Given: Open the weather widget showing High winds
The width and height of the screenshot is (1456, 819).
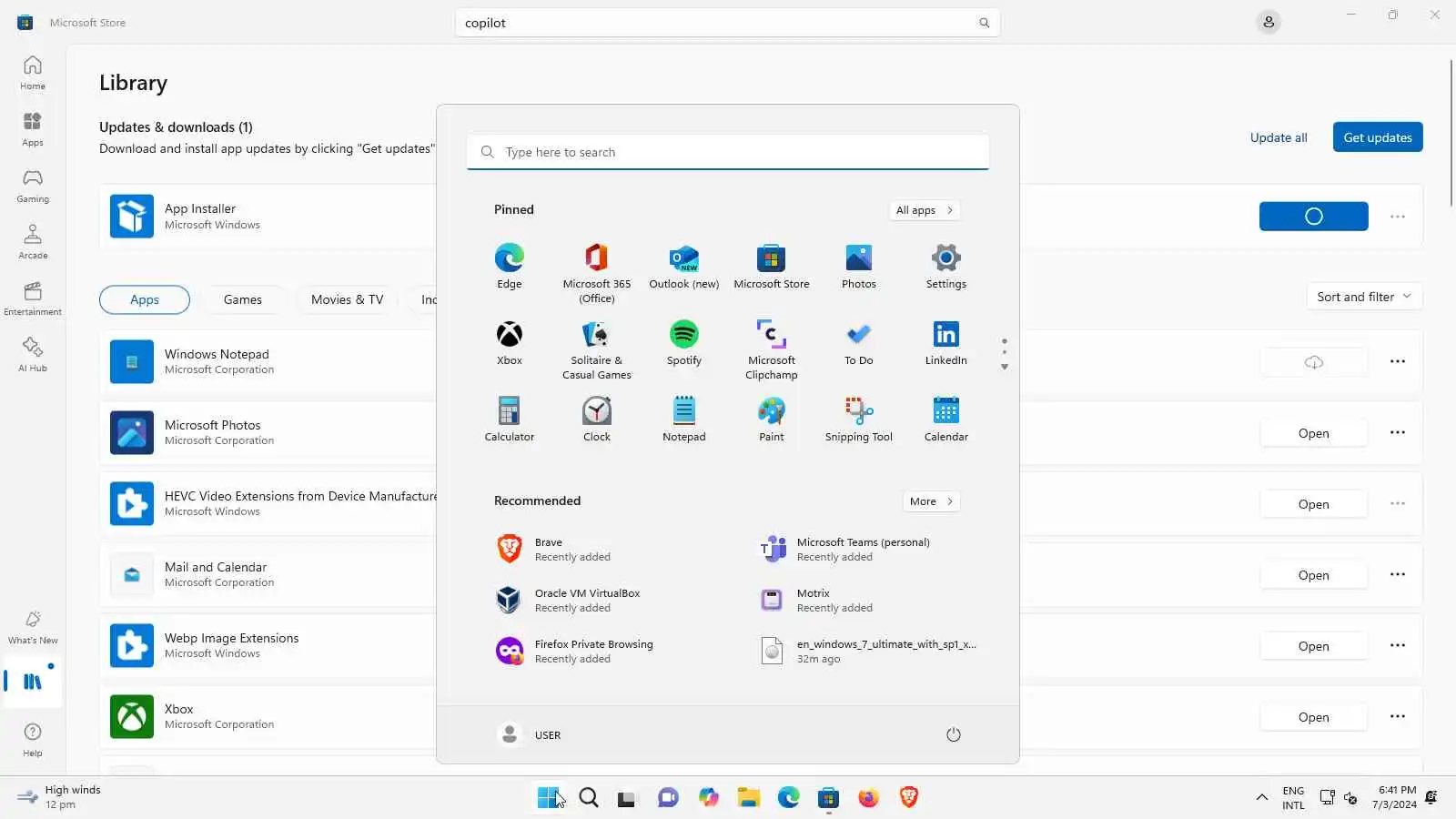Looking at the screenshot, I should point(60,797).
